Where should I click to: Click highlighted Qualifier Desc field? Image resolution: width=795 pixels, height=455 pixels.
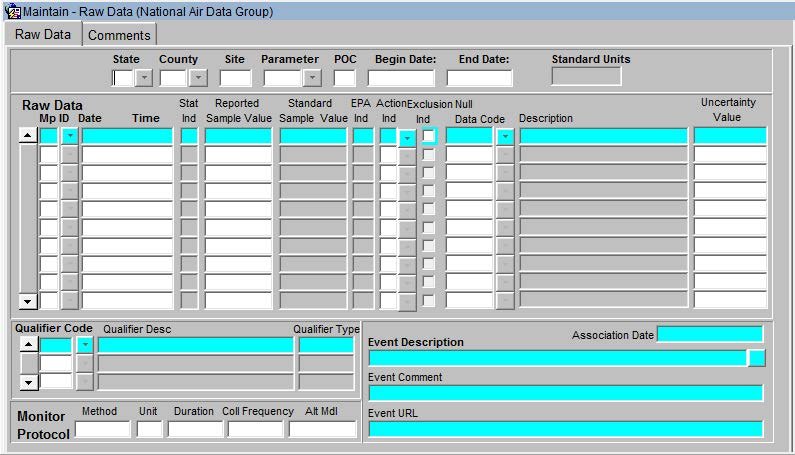(x=196, y=345)
